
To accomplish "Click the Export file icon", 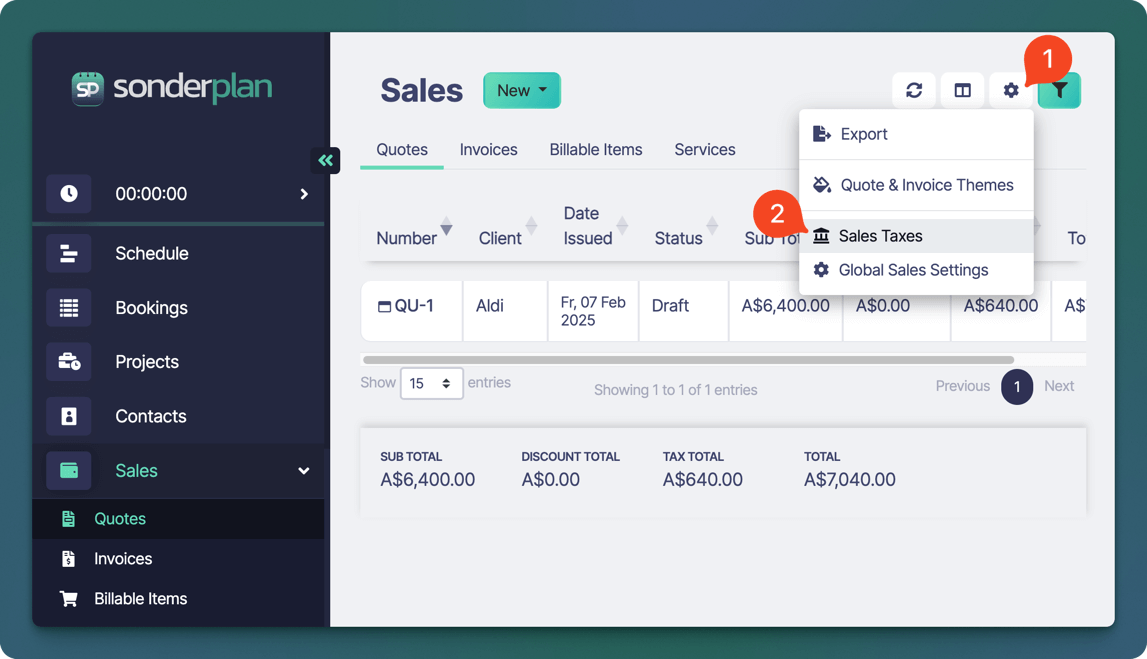I will pos(821,134).
